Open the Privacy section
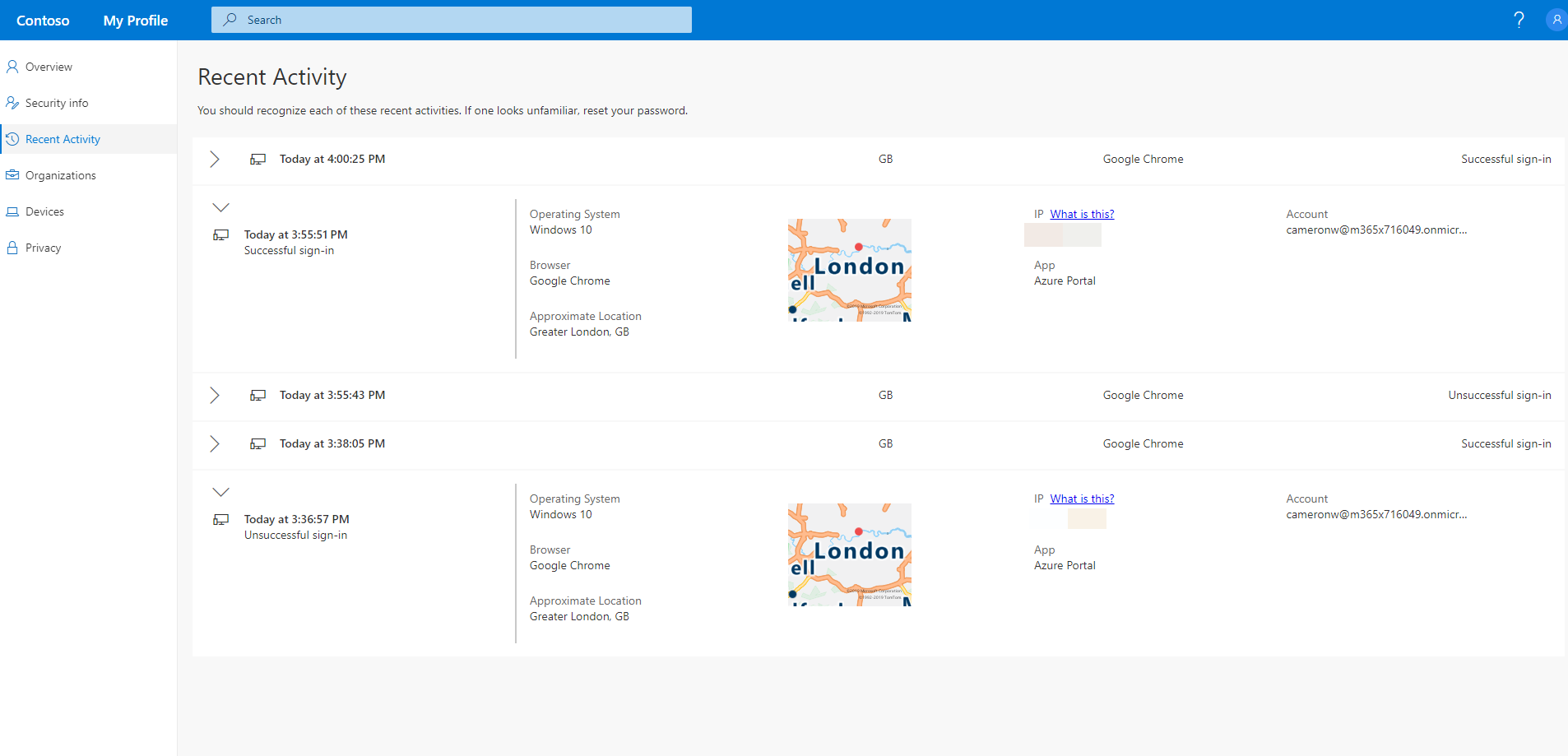 tap(88, 248)
